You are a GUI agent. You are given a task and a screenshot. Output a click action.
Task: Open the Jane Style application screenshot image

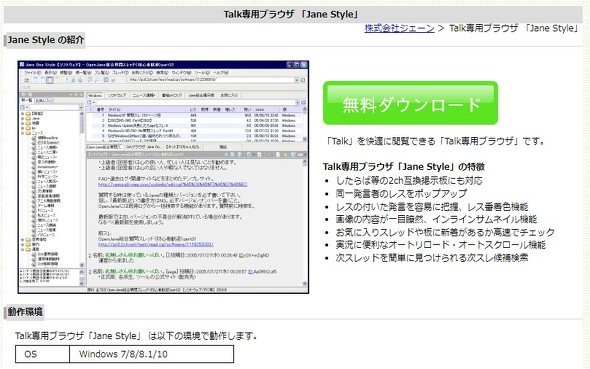coord(163,177)
